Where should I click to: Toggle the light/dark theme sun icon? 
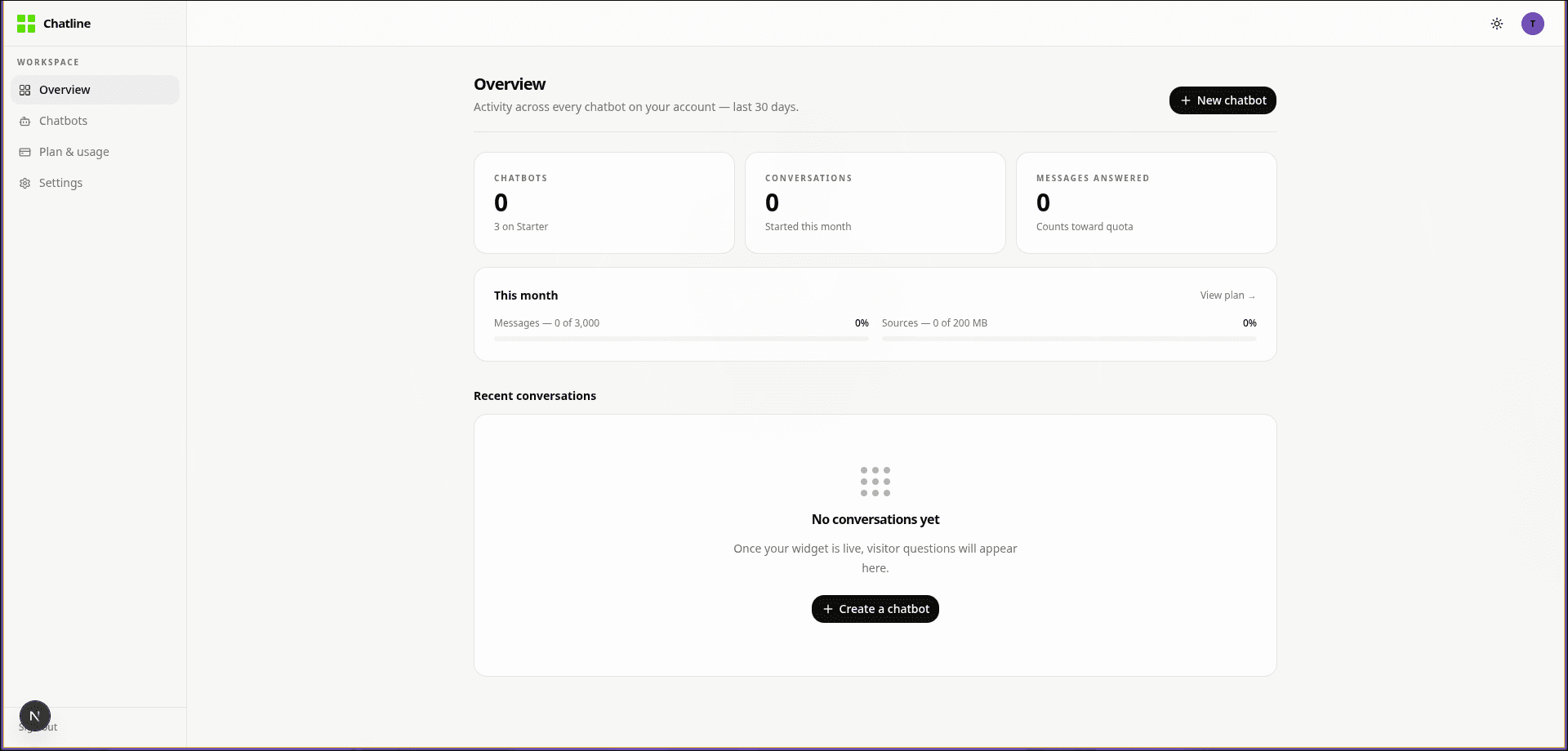tap(1497, 24)
